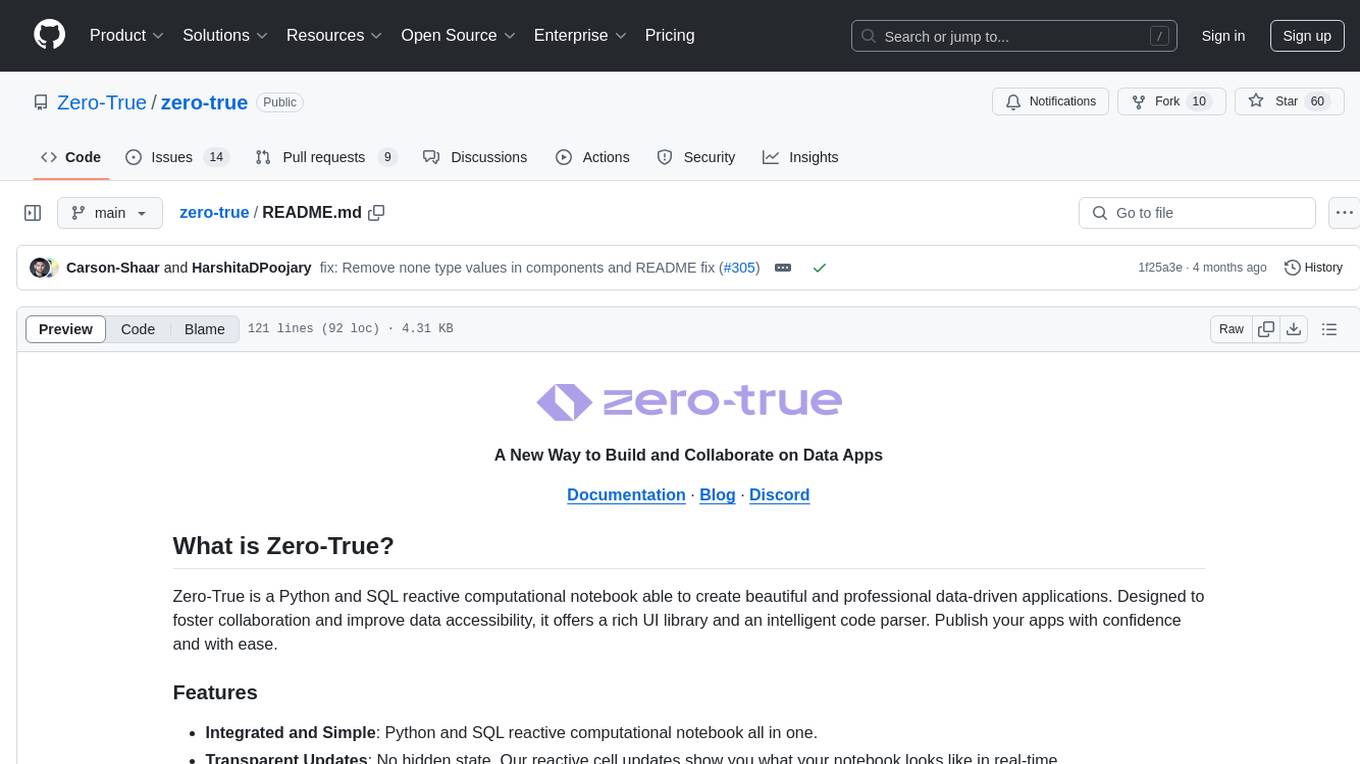Open the Actions tab
This screenshot has height=764, width=1360.
[x=593, y=157]
